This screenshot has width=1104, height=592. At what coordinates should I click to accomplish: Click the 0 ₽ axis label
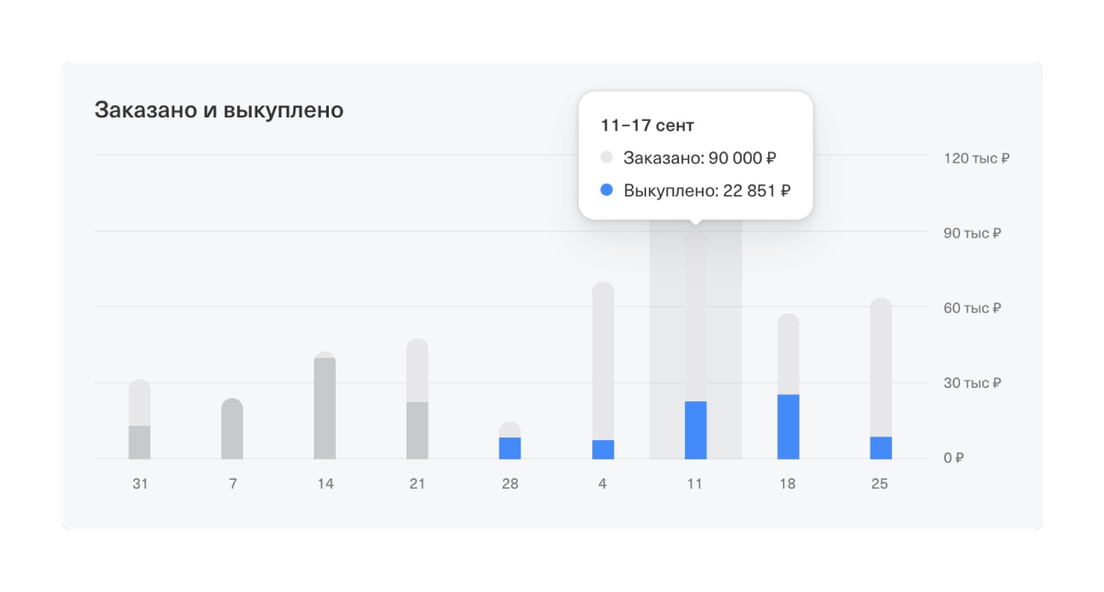click(954, 458)
